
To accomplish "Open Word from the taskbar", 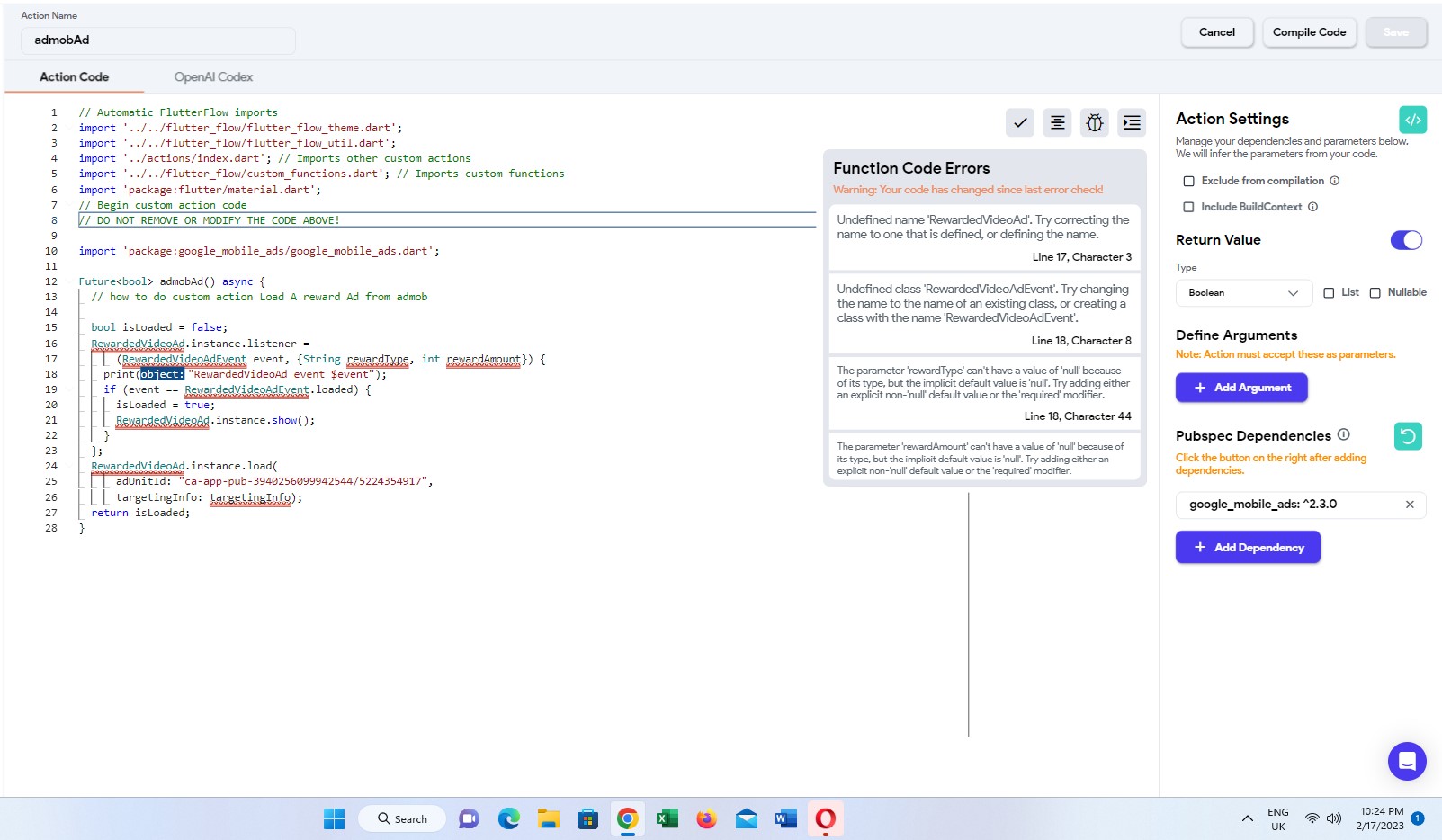I will click(786, 818).
